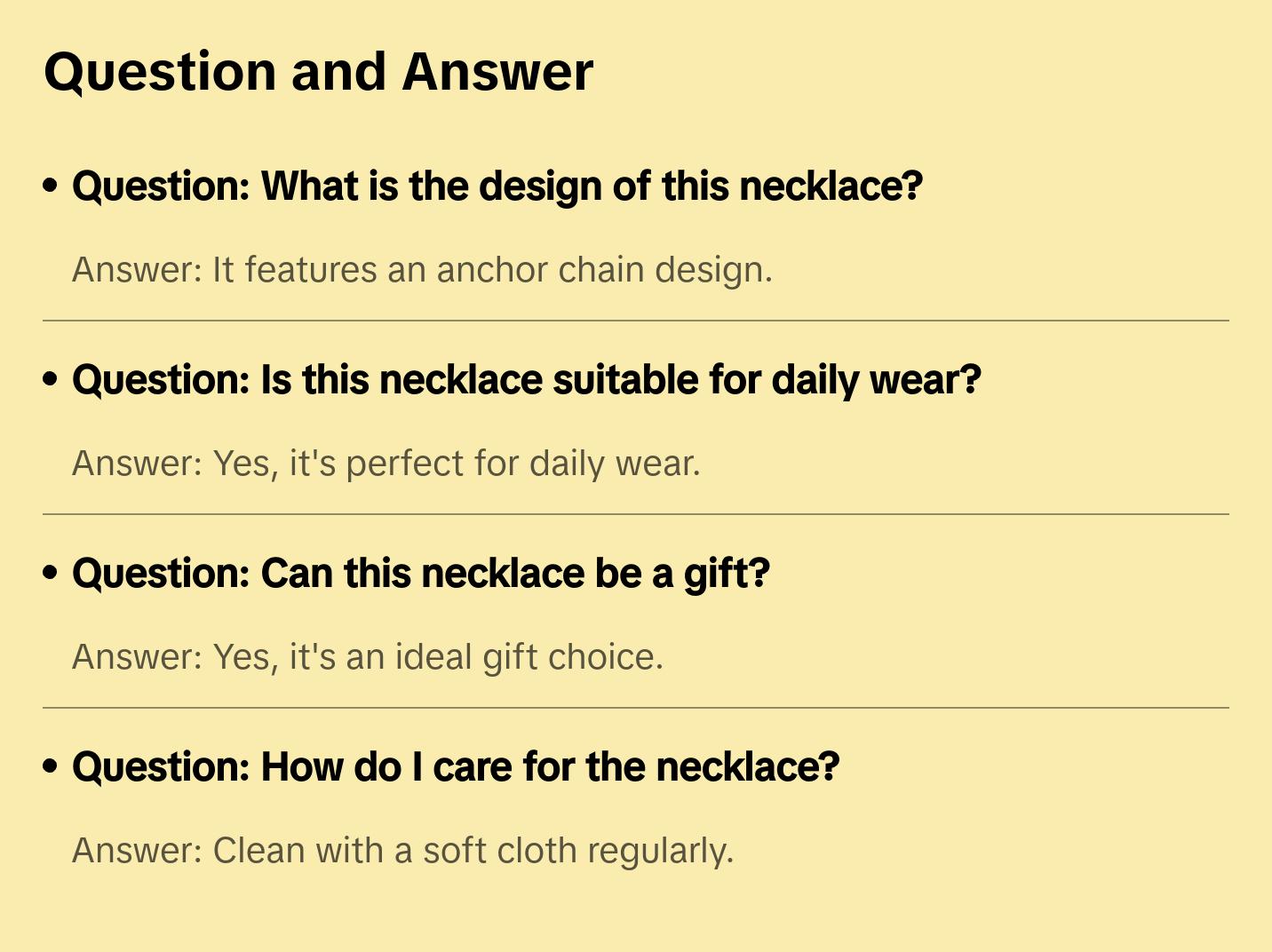Screen dimensions: 1272x952
Task: Click the bullet beside the daily wear question
Action: tap(51, 380)
